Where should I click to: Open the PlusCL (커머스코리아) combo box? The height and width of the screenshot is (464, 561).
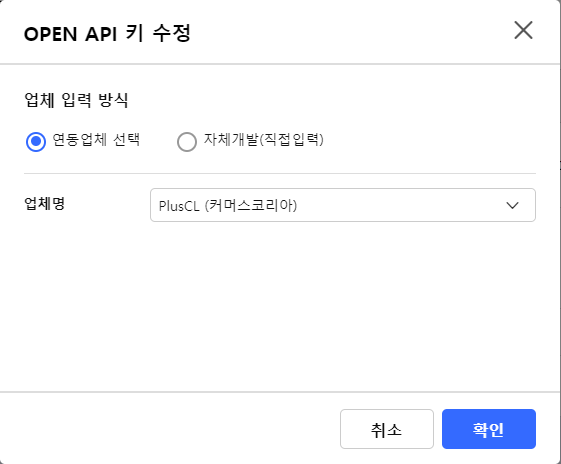pyautogui.click(x=343, y=205)
